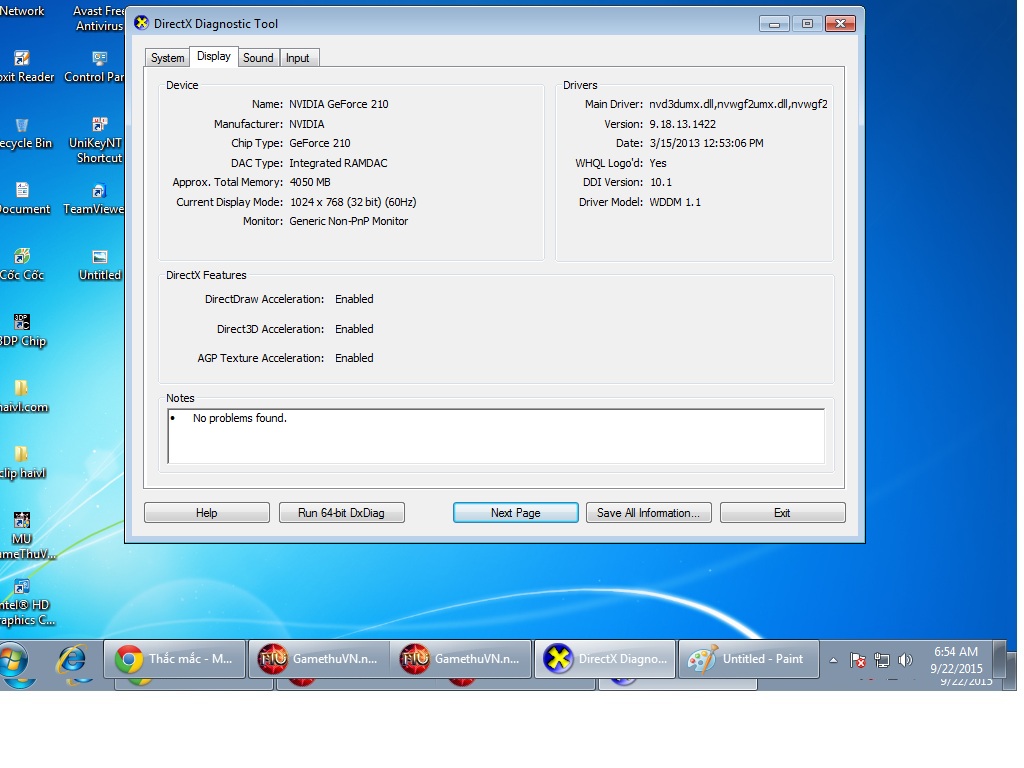Select the Network desktop label
Screen dimensions: 1024x768
[x=22, y=11]
